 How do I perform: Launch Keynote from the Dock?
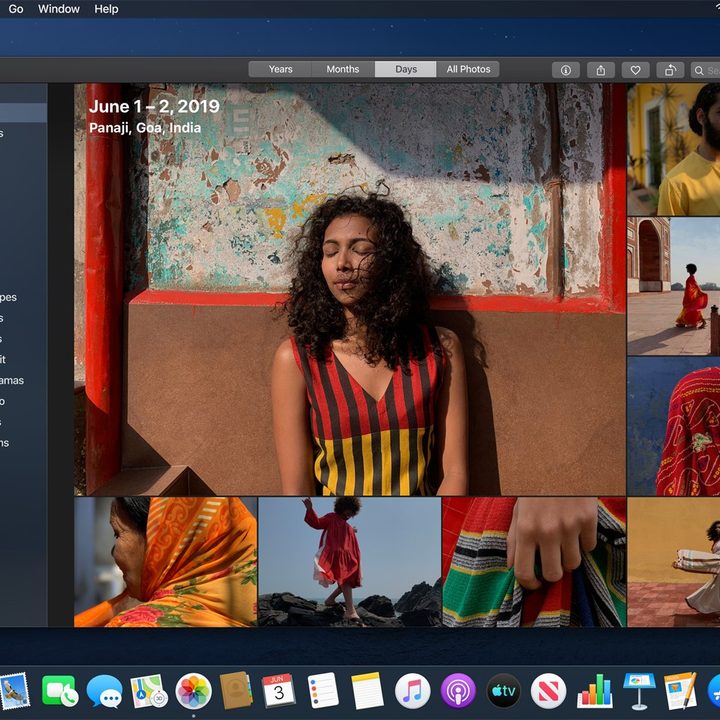click(x=639, y=691)
